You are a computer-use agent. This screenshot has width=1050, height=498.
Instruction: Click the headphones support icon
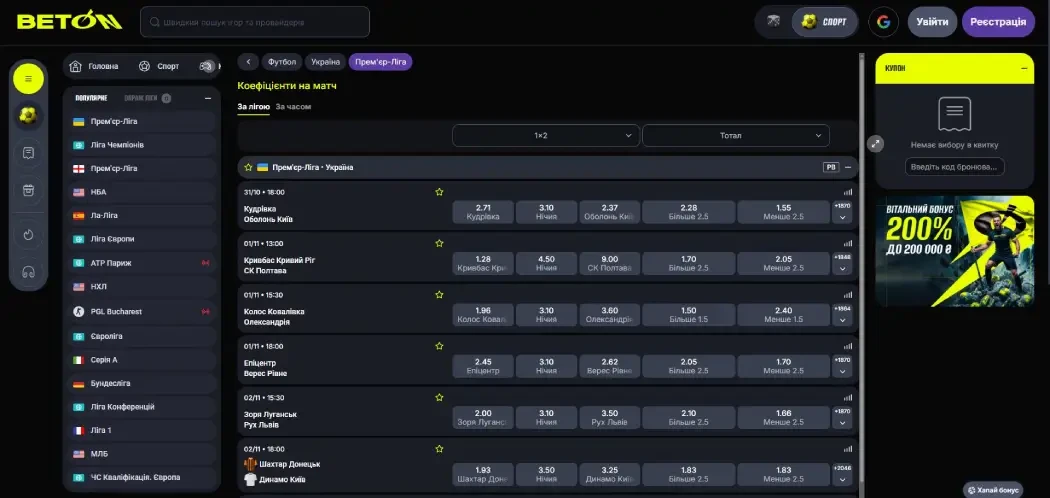[29, 271]
